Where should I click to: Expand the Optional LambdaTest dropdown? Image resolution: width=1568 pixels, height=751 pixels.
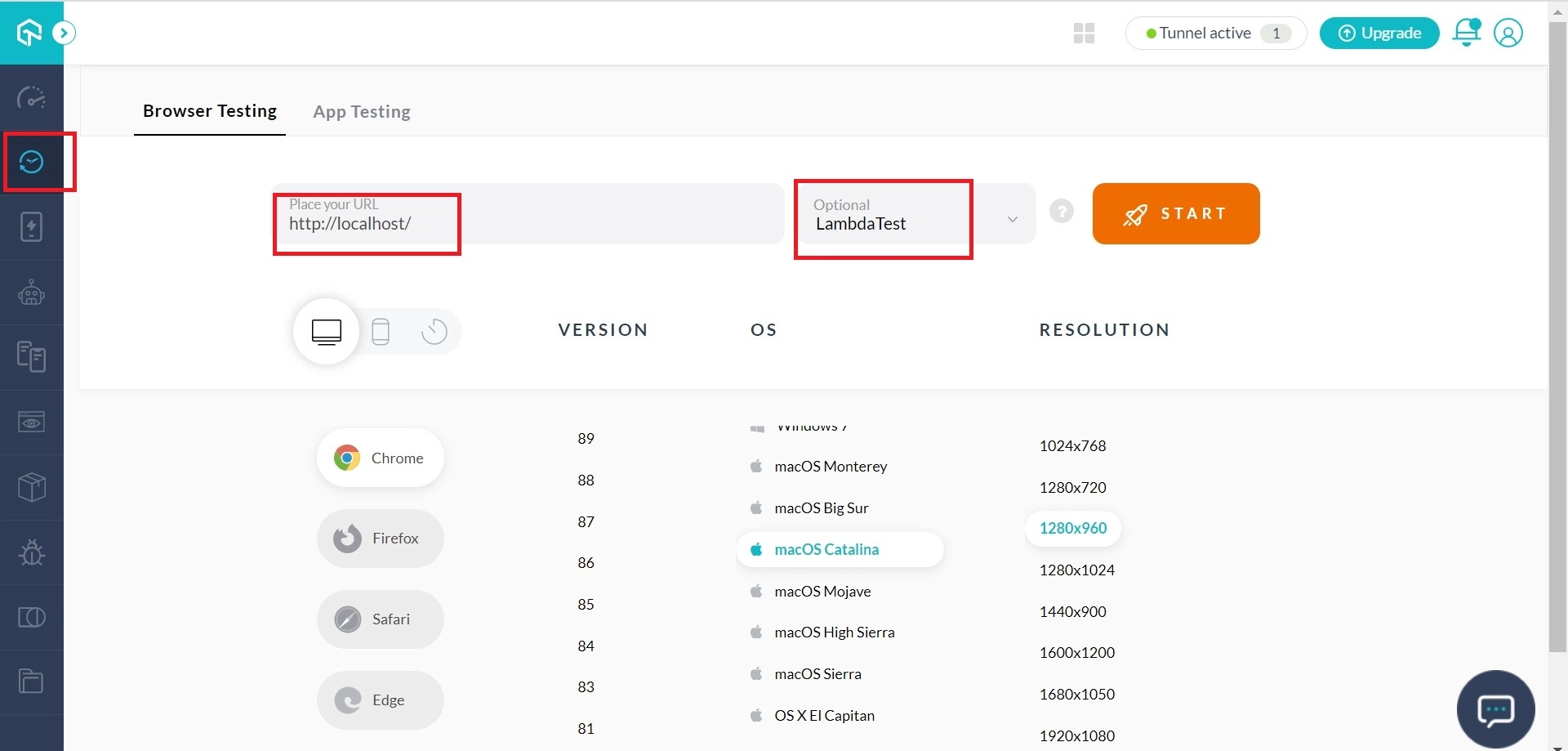pyautogui.click(x=1013, y=218)
